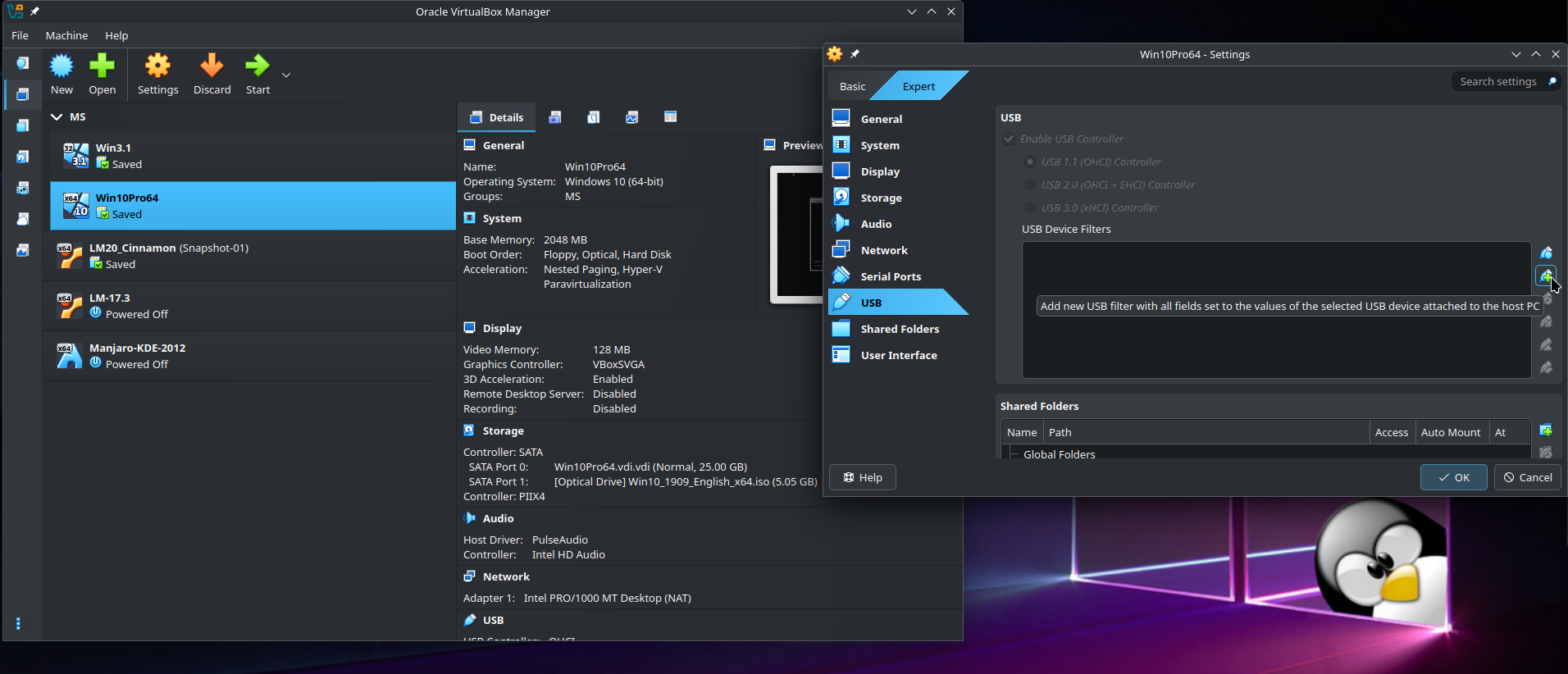This screenshot has width=1568, height=674.
Task: Collapse the MS machine group
Action: pyautogui.click(x=57, y=117)
